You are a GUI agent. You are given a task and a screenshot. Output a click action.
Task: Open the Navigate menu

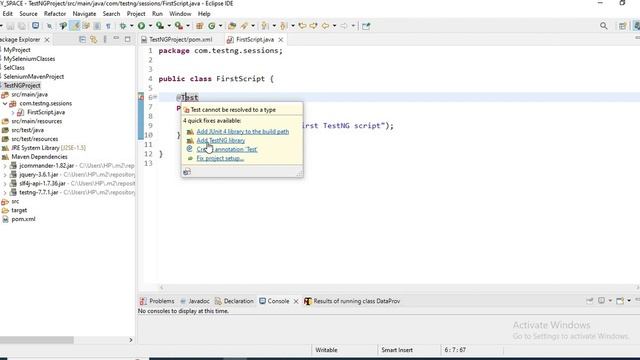point(84,13)
